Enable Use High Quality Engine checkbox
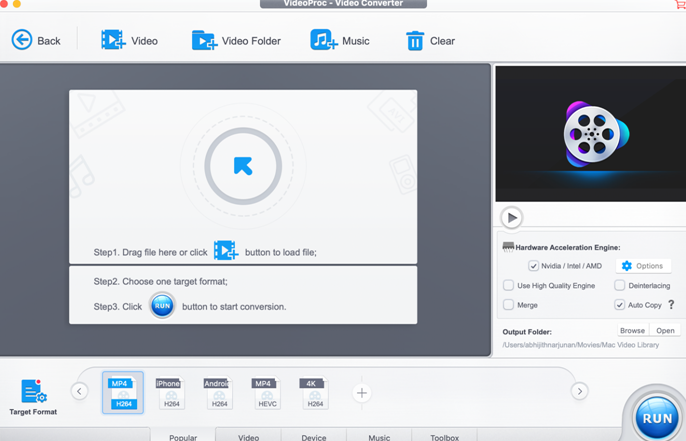 (509, 286)
